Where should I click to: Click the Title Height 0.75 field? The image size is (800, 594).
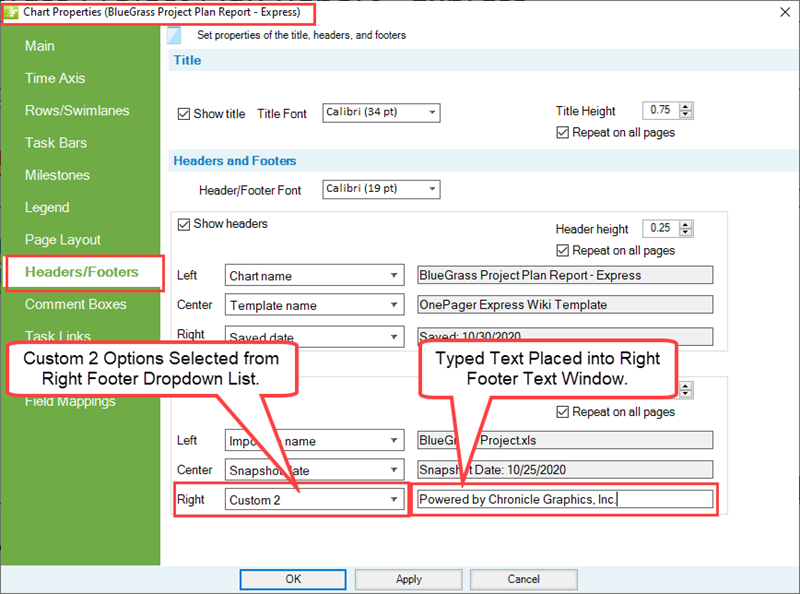(x=661, y=110)
